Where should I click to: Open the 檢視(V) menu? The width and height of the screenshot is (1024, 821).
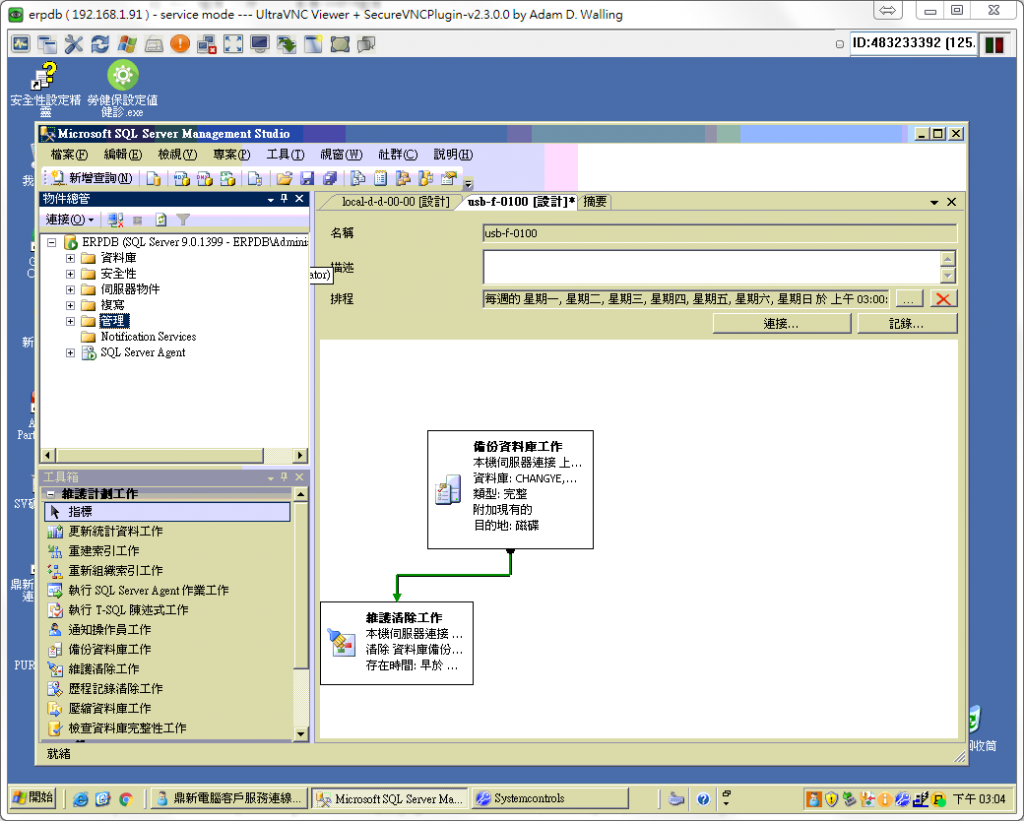[x=177, y=155]
